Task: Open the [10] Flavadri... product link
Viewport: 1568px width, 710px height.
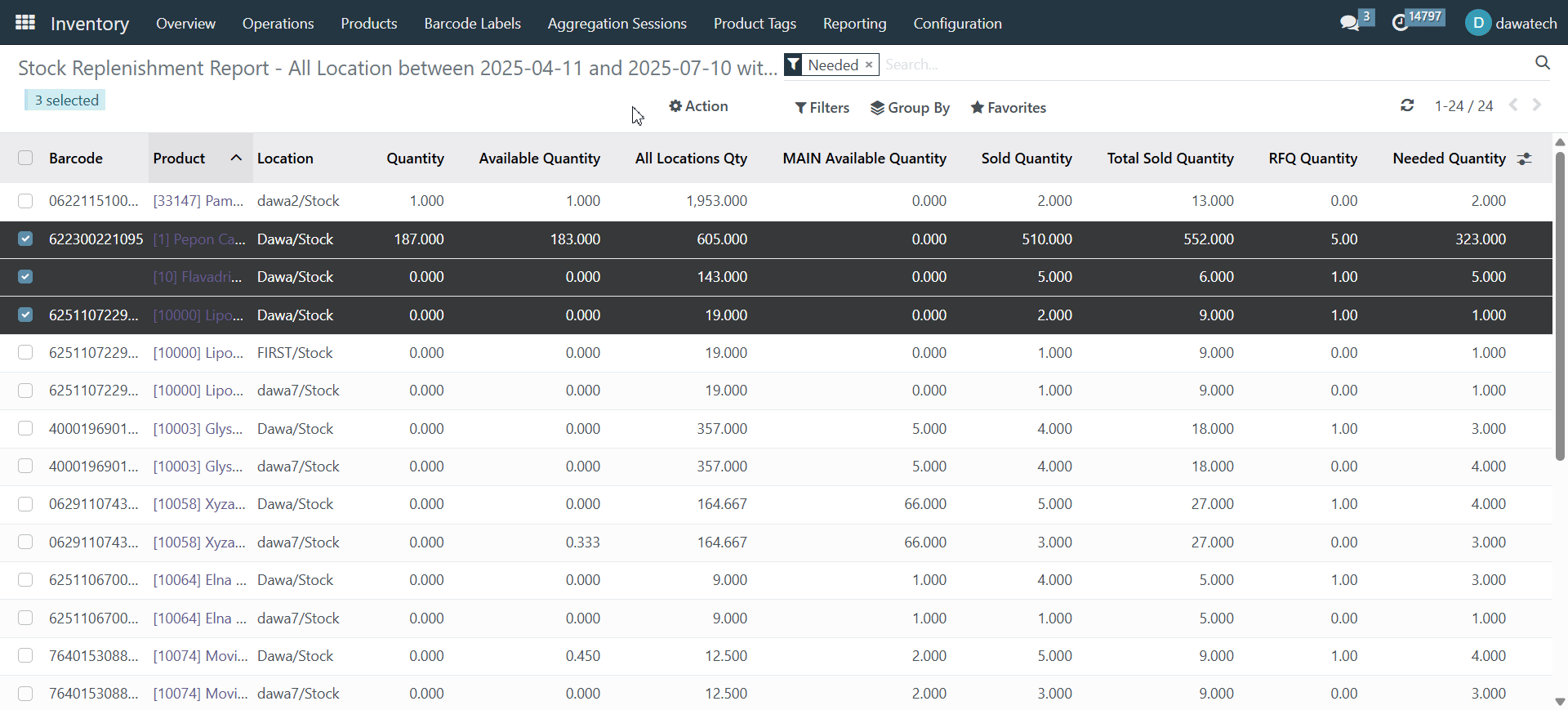Action: point(198,277)
